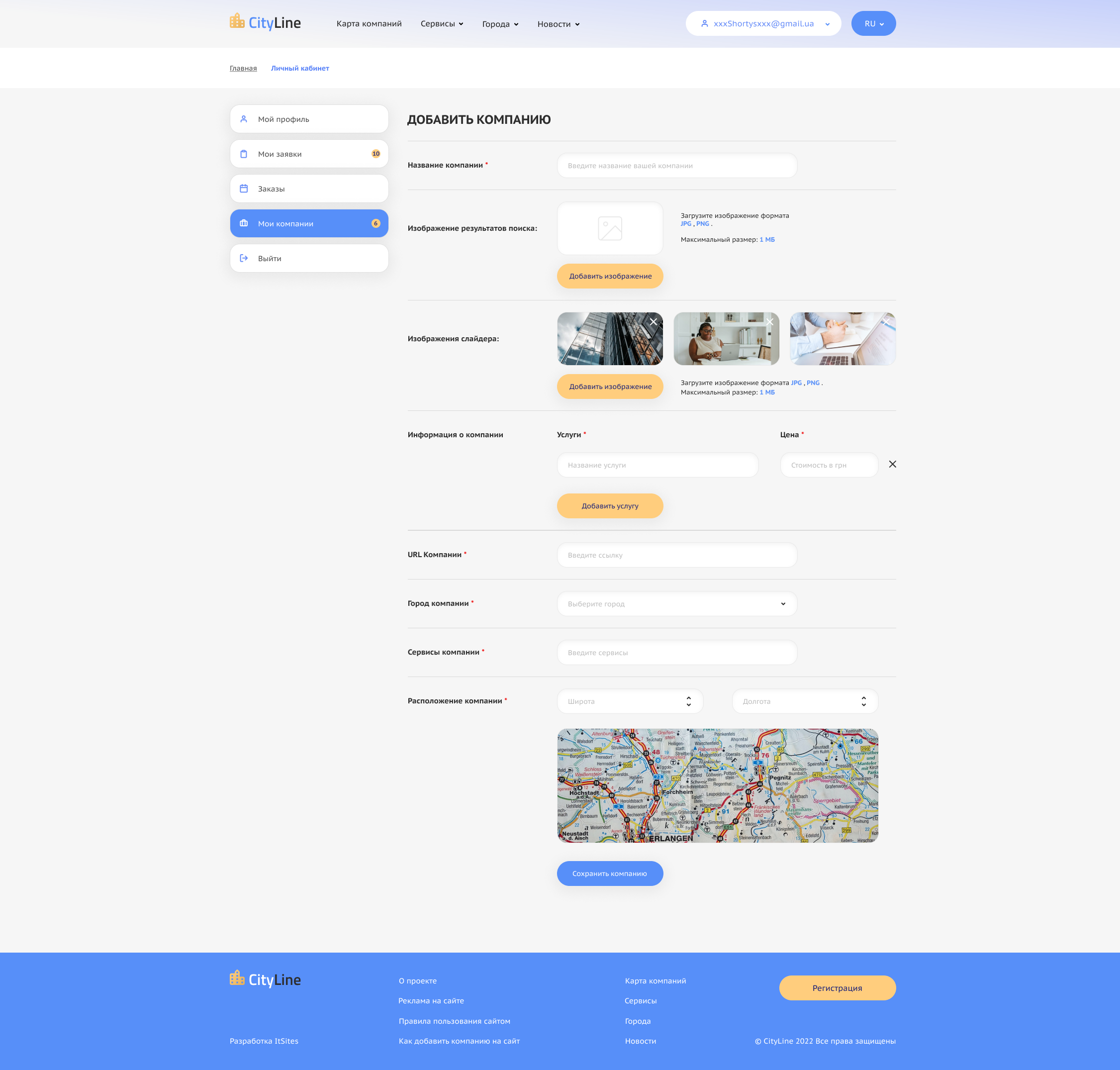Remove the skyscraper slider image via its X icon
This screenshot has width=1120, height=1070.
coord(653,322)
